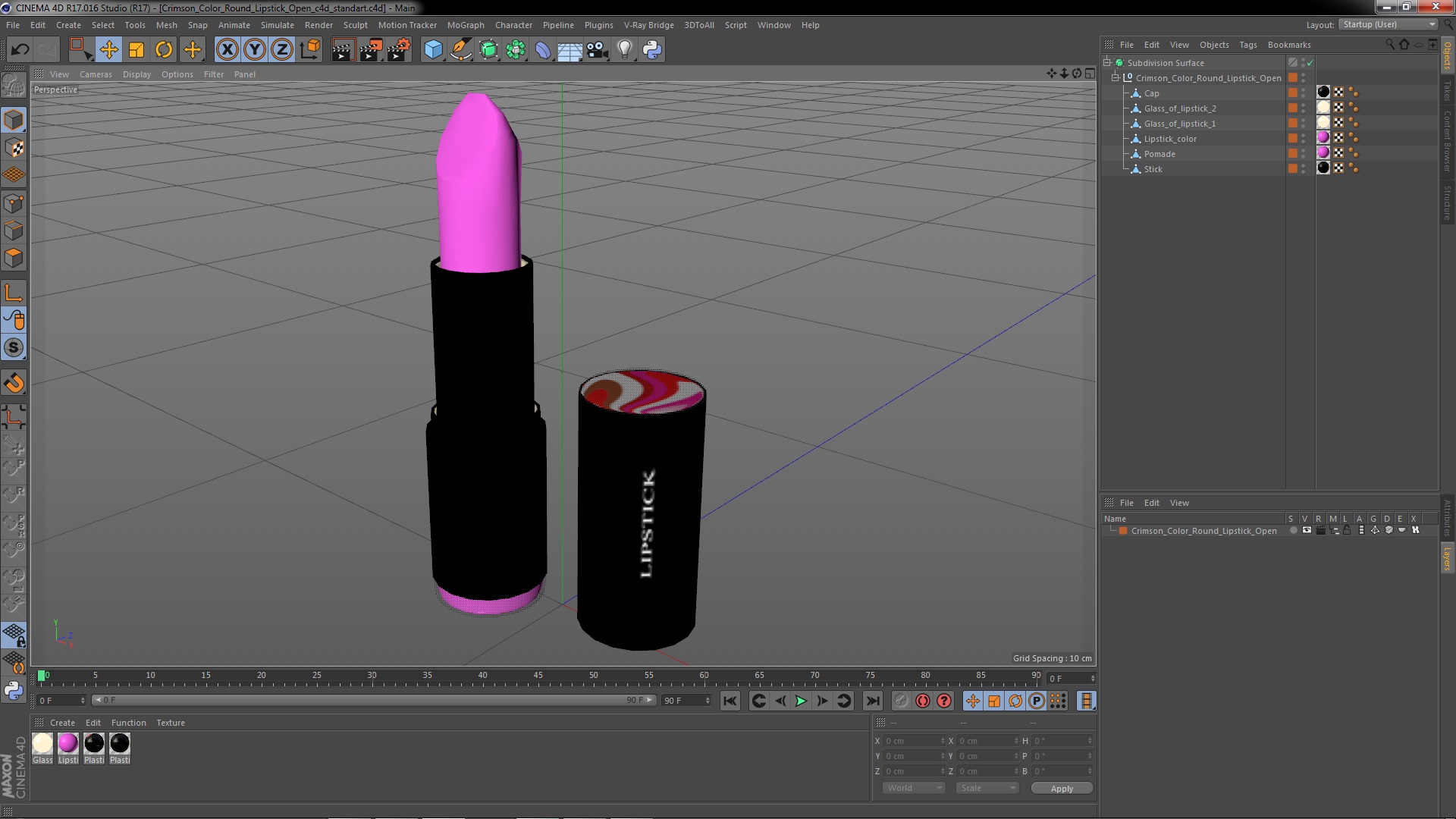Open the viewport Cameras menu
Screen dimensions: 1456x819
[x=96, y=74]
